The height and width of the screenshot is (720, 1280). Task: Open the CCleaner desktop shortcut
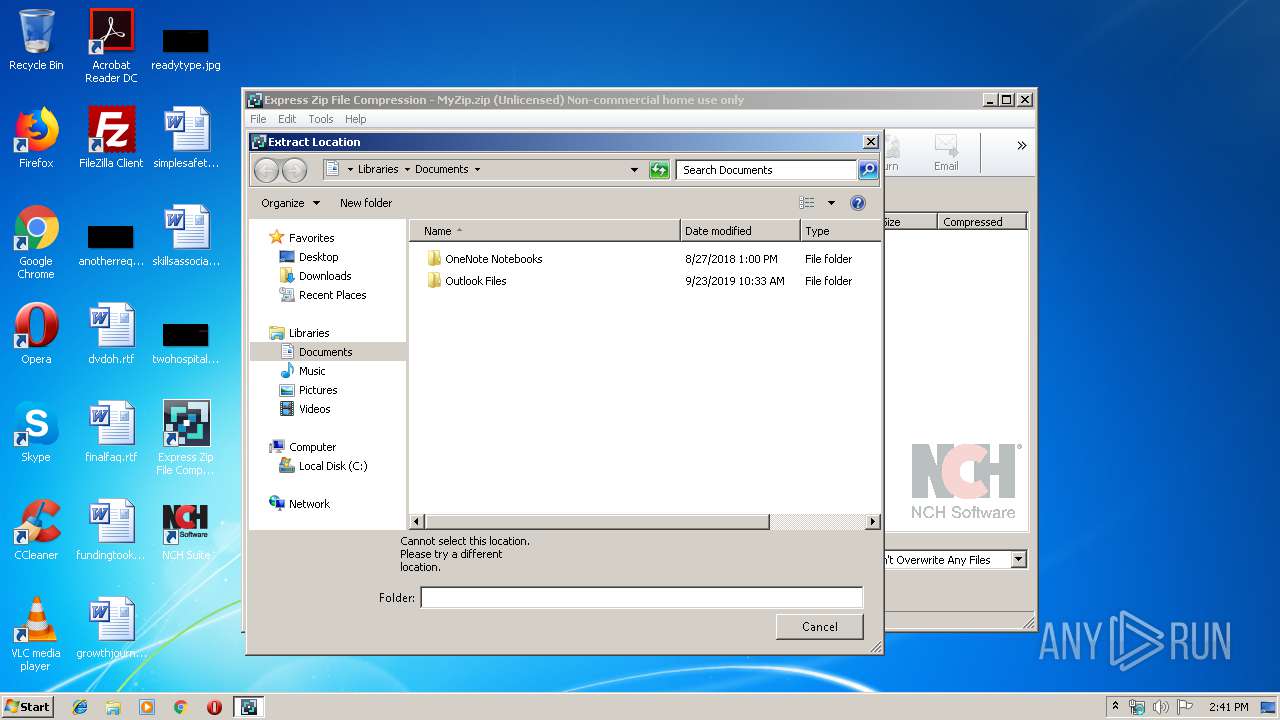(x=36, y=531)
